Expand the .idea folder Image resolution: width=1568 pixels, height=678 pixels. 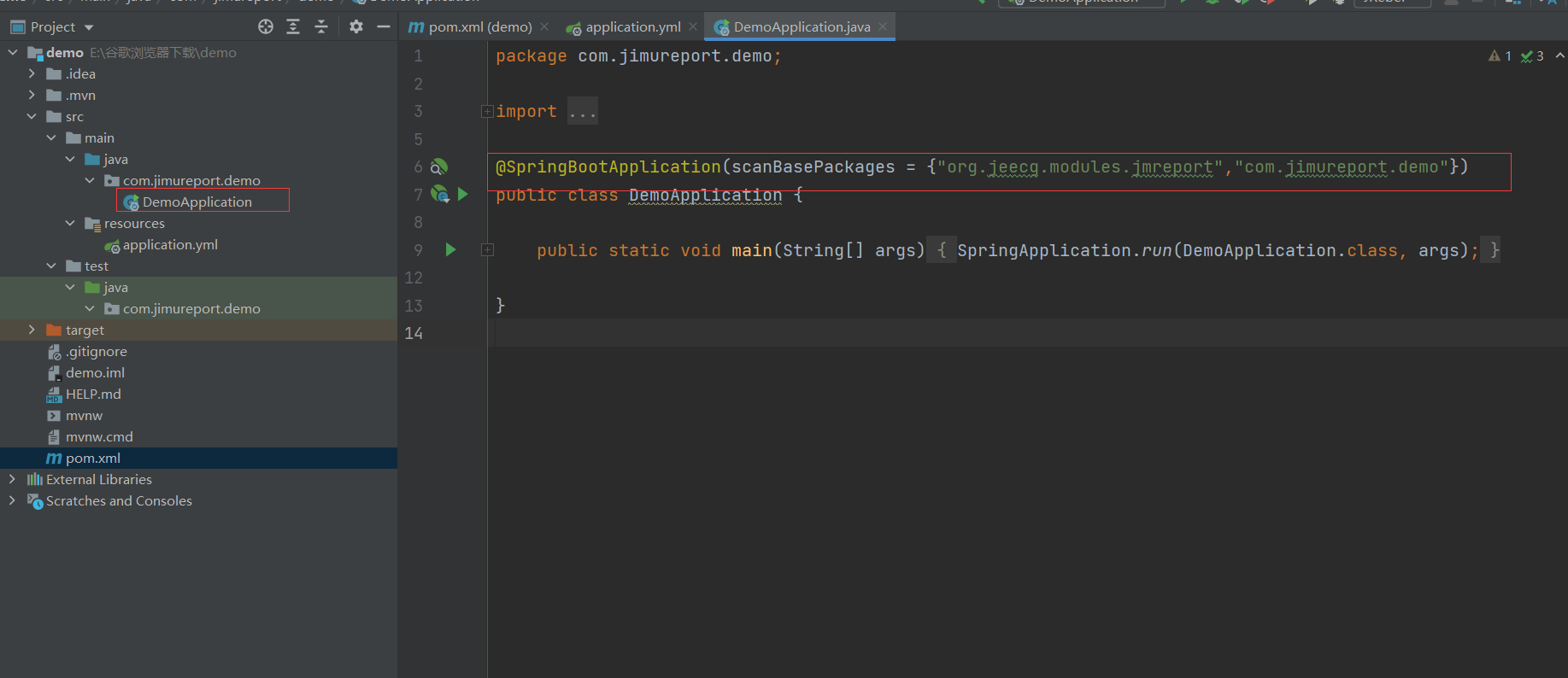[x=32, y=74]
